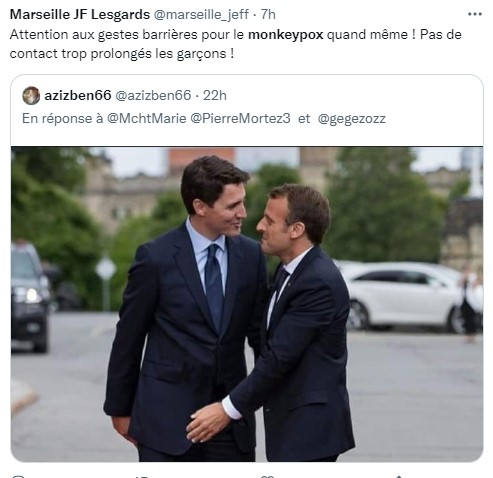Viewport: 493px width, 478px height.
Task: Click the @MchtMarie mention
Action: point(146,118)
